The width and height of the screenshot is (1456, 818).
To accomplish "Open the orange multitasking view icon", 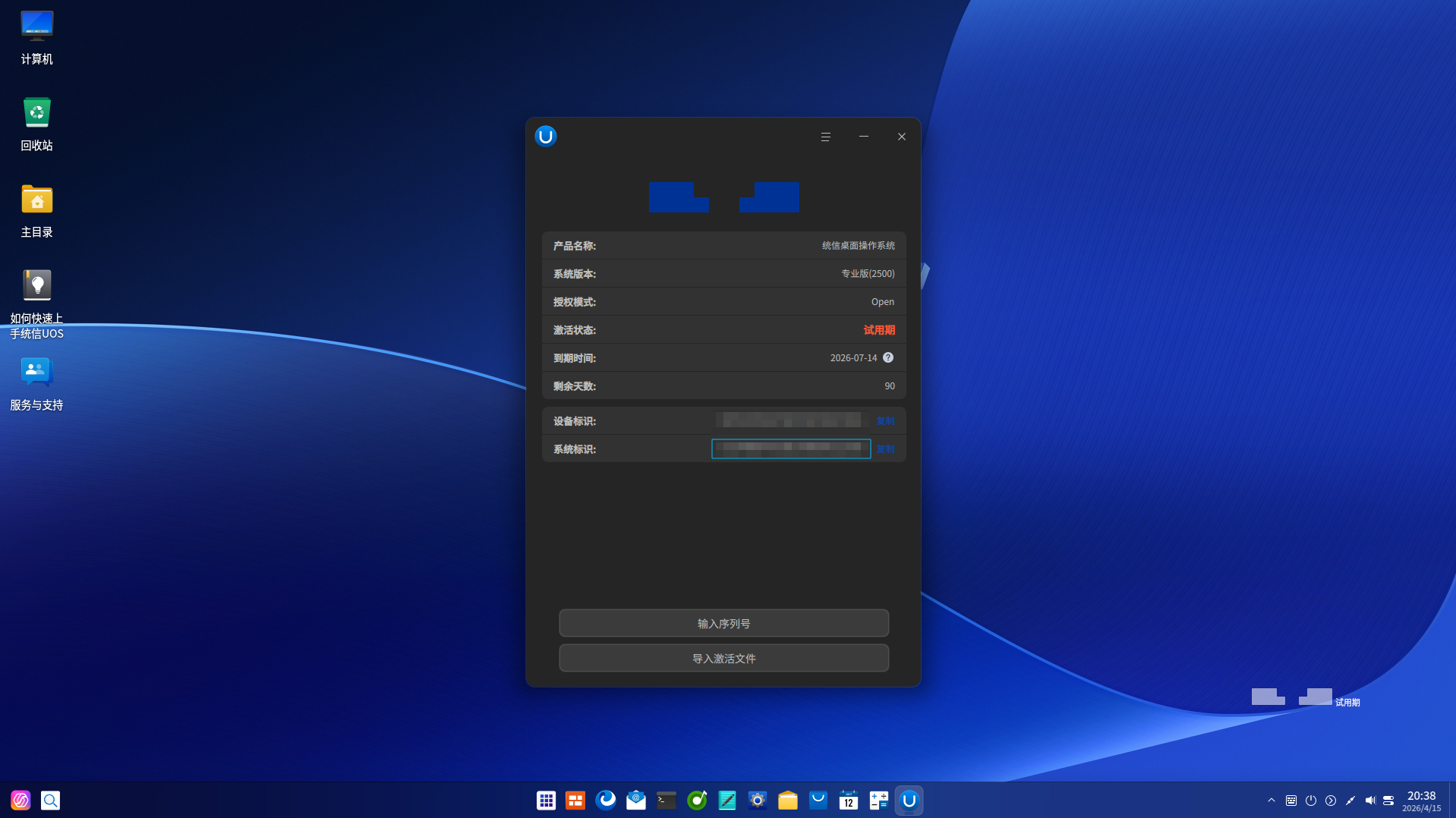I will coord(575,800).
